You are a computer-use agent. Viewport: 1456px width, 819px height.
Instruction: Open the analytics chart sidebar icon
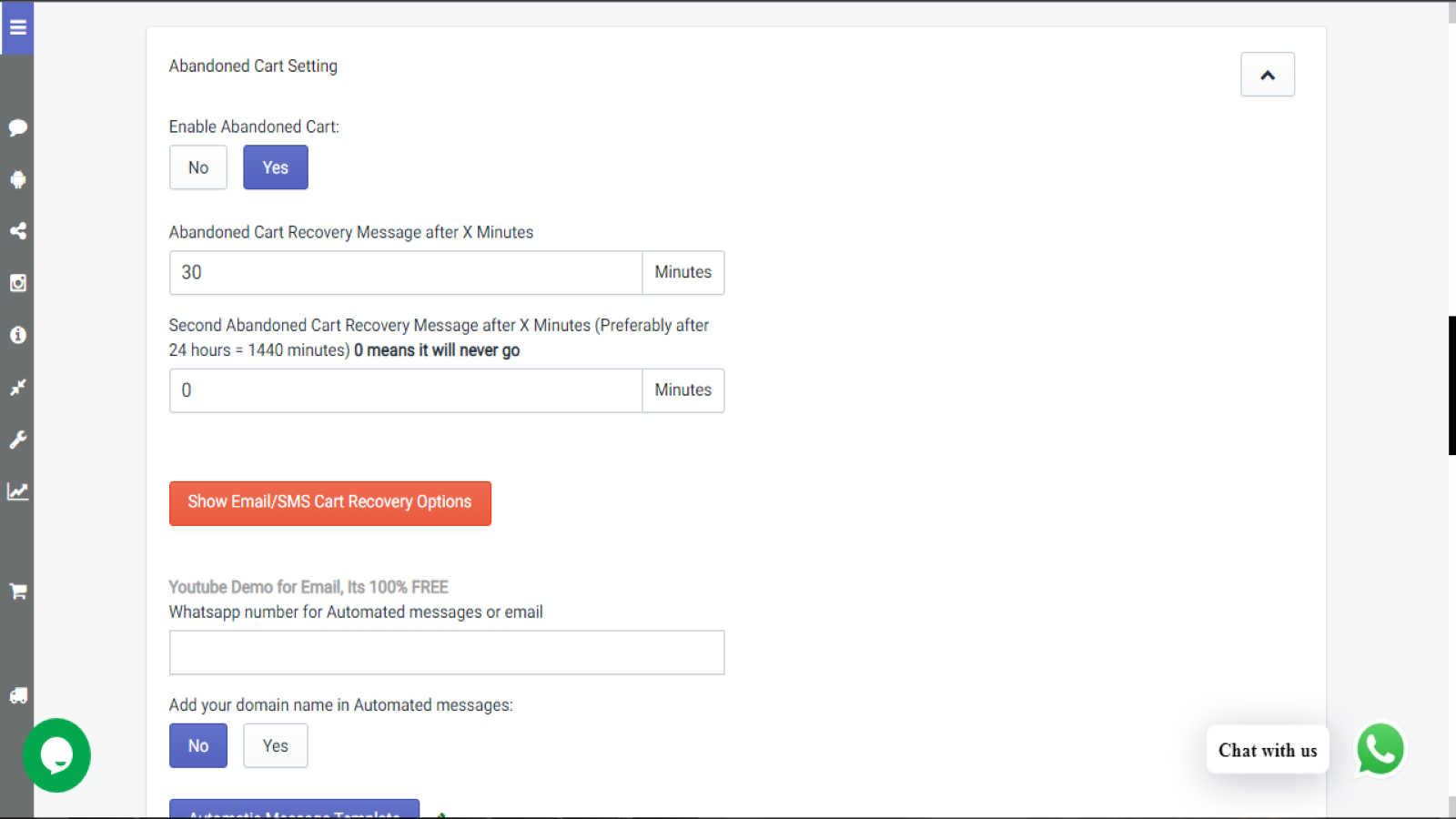click(17, 491)
